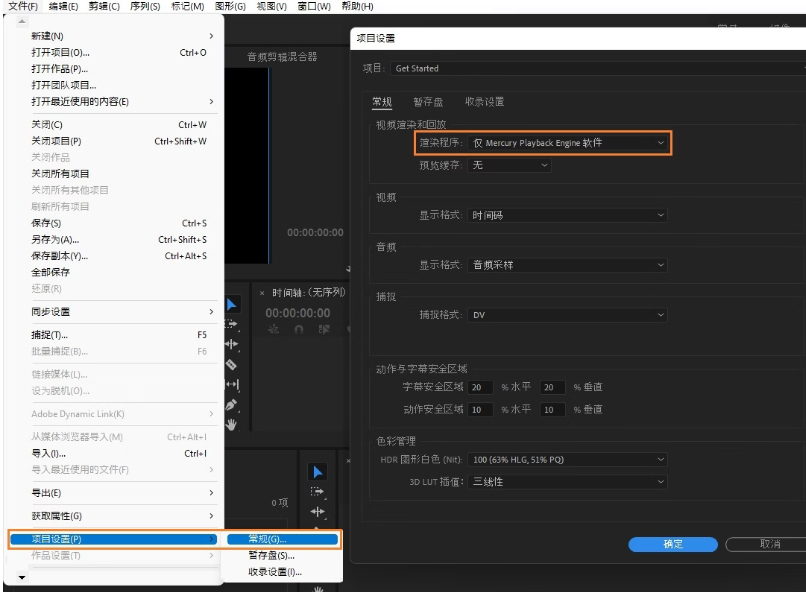Choose 打开项目(O)... in the File menu
The image size is (806, 592).
(123, 52)
